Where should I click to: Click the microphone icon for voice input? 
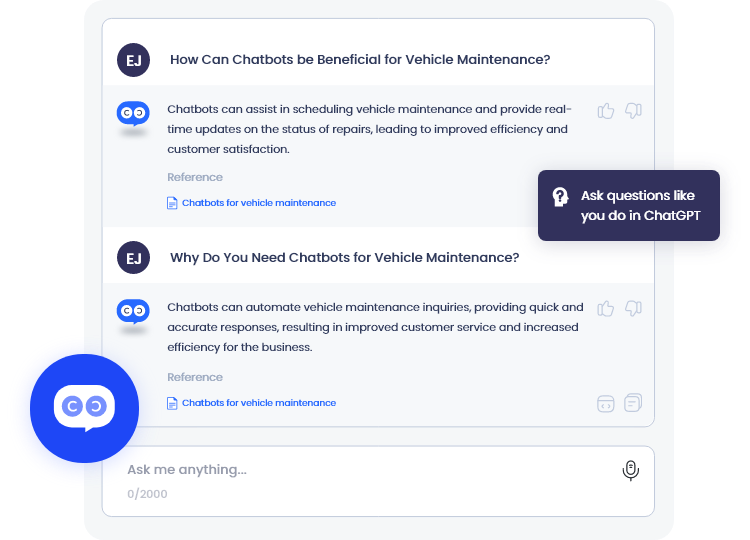[630, 470]
